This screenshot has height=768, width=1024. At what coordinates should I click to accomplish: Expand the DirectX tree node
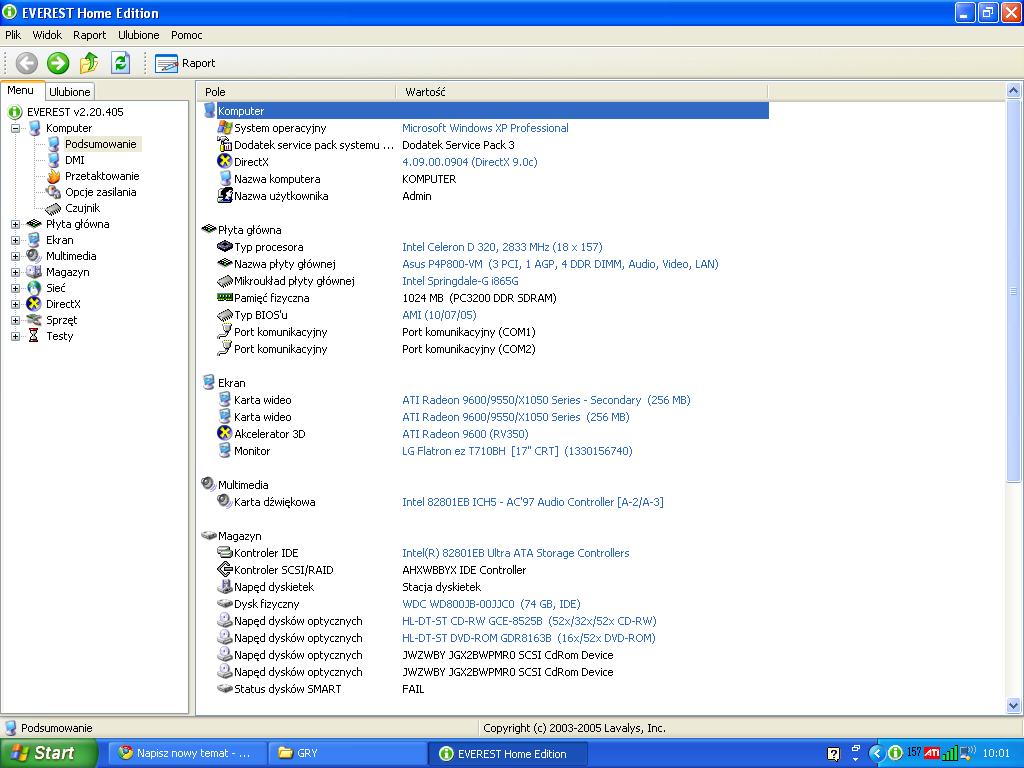click(15, 304)
